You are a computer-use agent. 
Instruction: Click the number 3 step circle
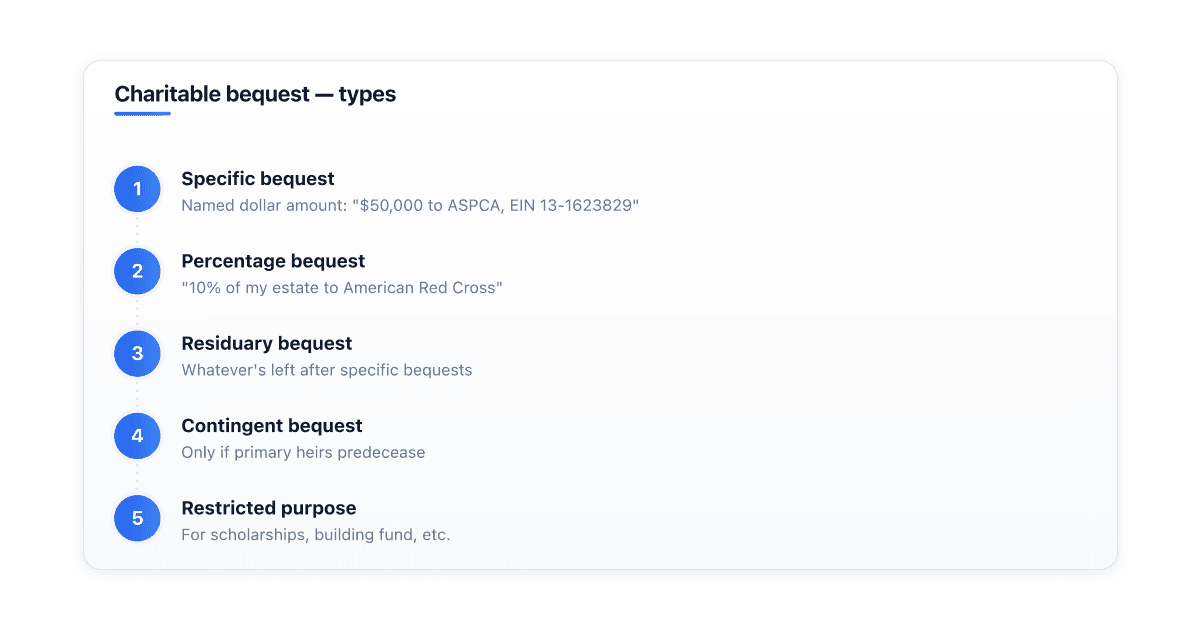tap(137, 354)
